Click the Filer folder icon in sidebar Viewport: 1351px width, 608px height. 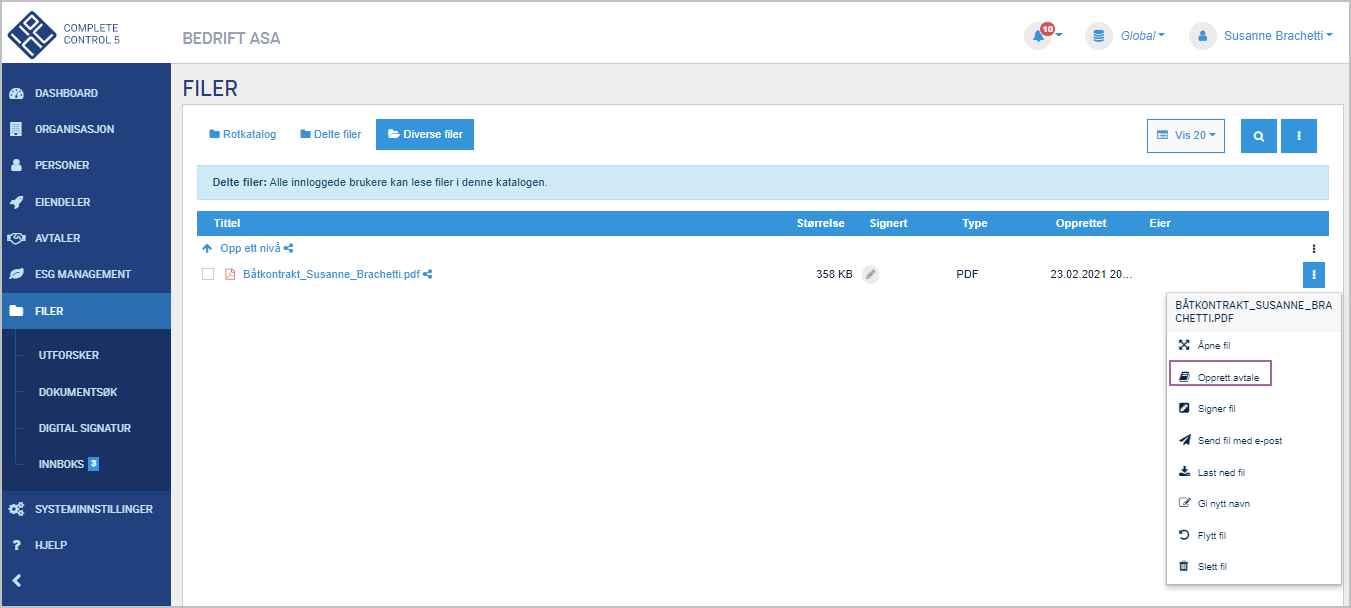(x=16, y=311)
